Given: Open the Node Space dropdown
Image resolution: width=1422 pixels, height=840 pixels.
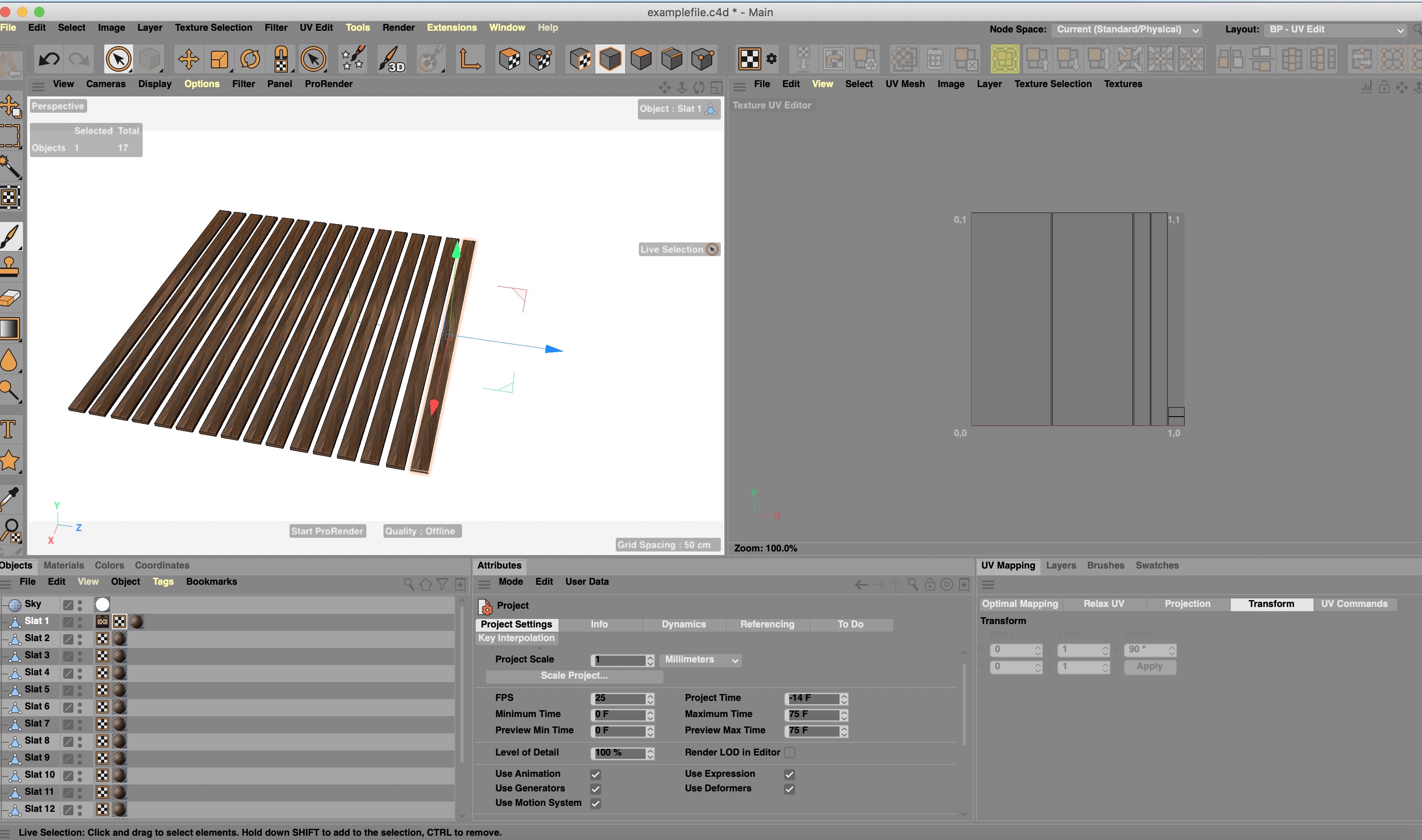Looking at the screenshot, I should click(1126, 29).
